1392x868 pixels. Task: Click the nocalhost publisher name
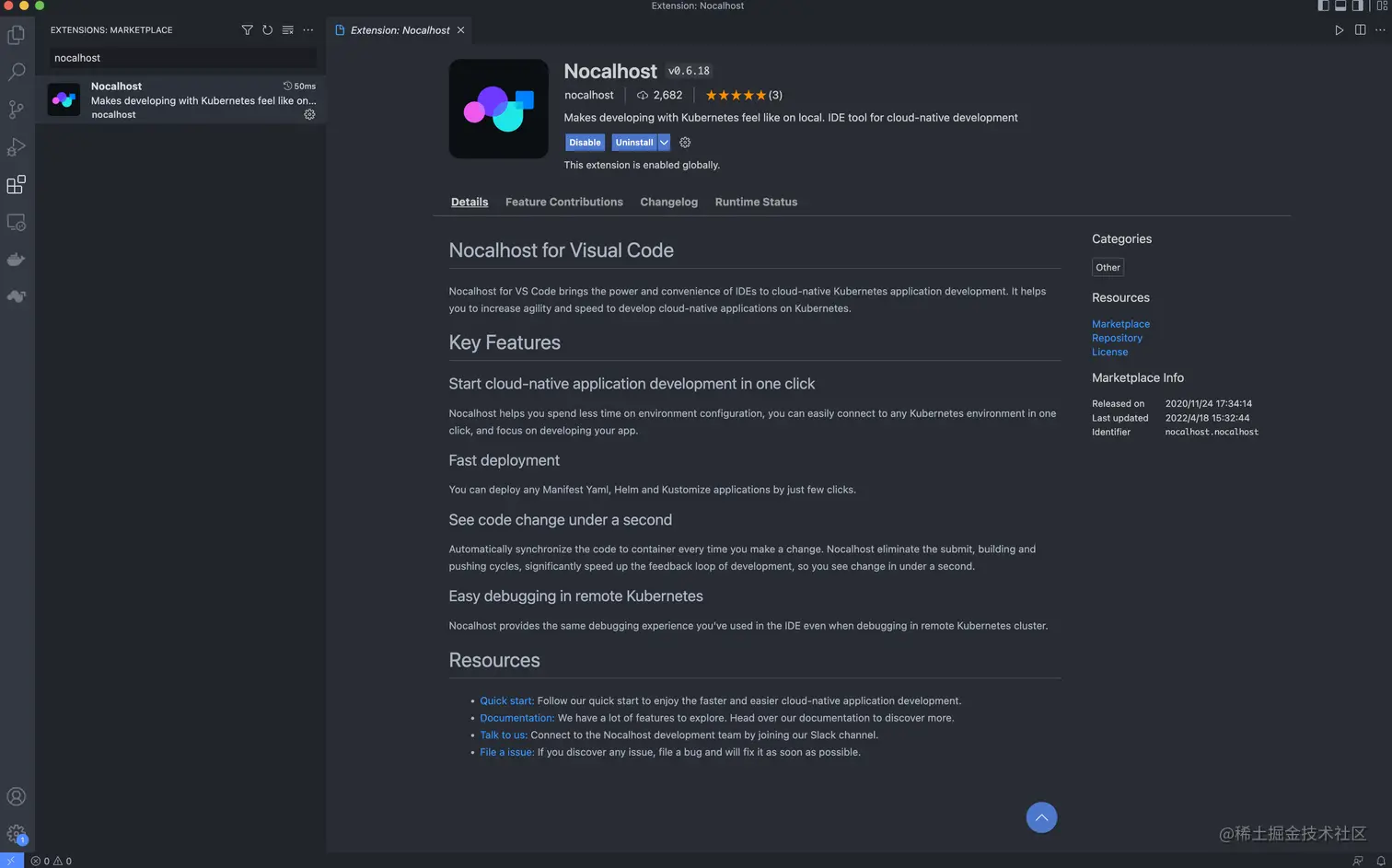tap(588, 95)
